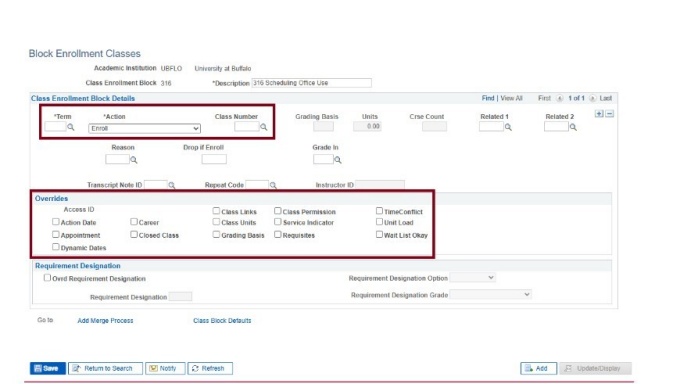Open the Action dropdown showing Enroll
The width and height of the screenshot is (680, 384).
pos(144,128)
